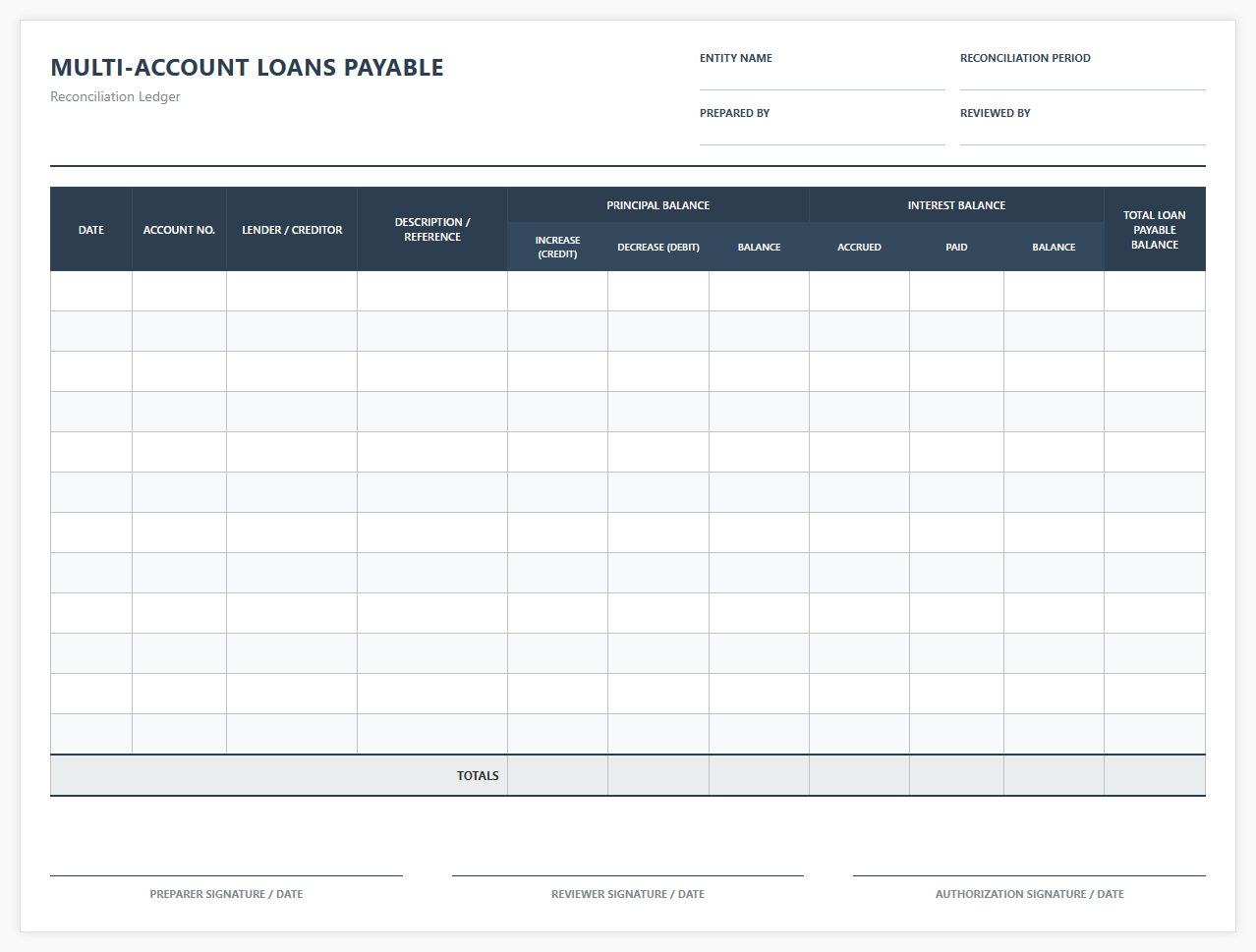Select the DATE column header
This screenshot has width=1256, height=952.
[91, 230]
